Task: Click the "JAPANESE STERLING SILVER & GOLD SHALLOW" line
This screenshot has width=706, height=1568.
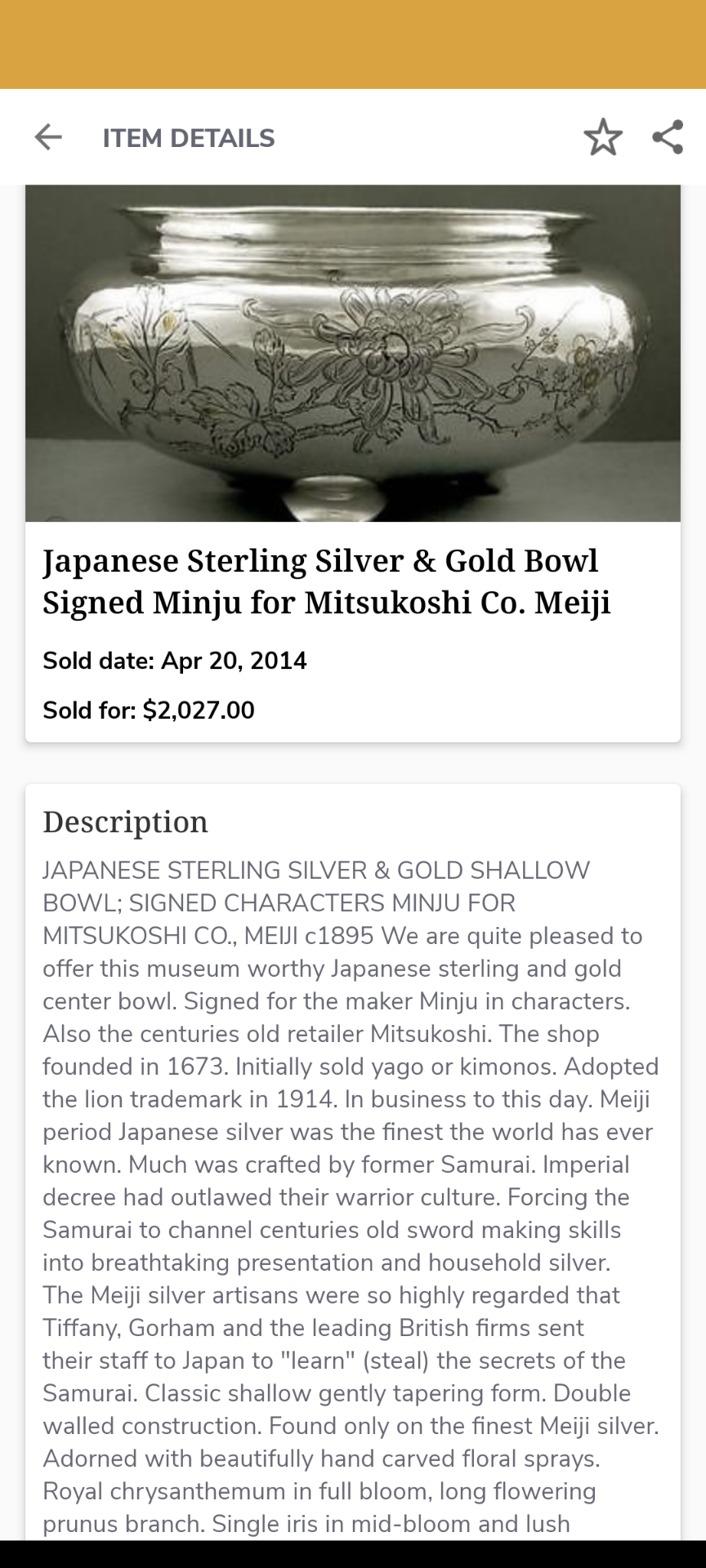Action: point(316,871)
